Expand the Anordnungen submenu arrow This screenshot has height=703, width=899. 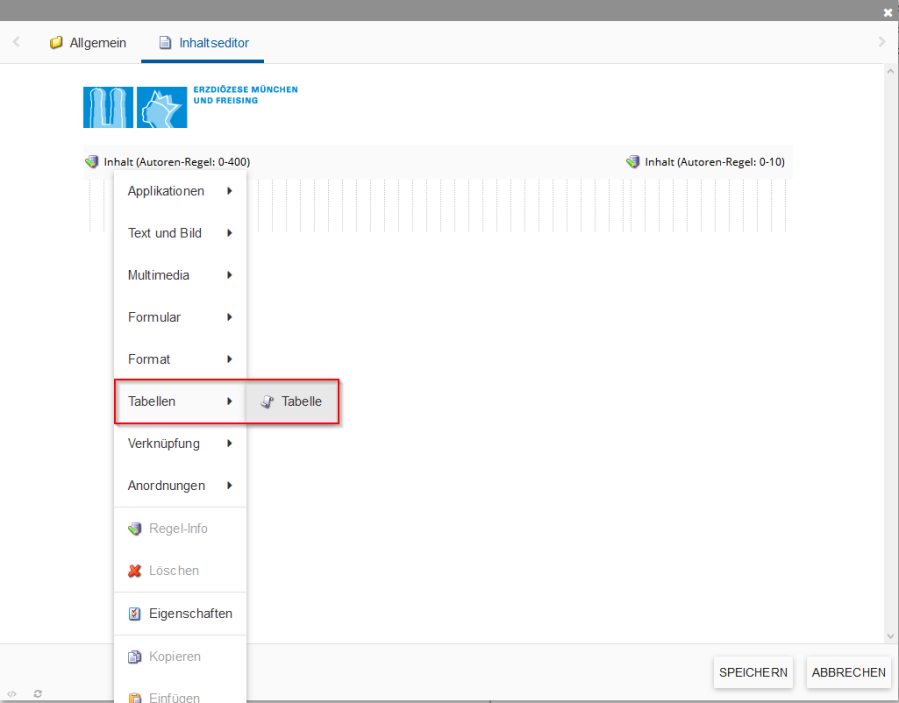click(x=229, y=486)
